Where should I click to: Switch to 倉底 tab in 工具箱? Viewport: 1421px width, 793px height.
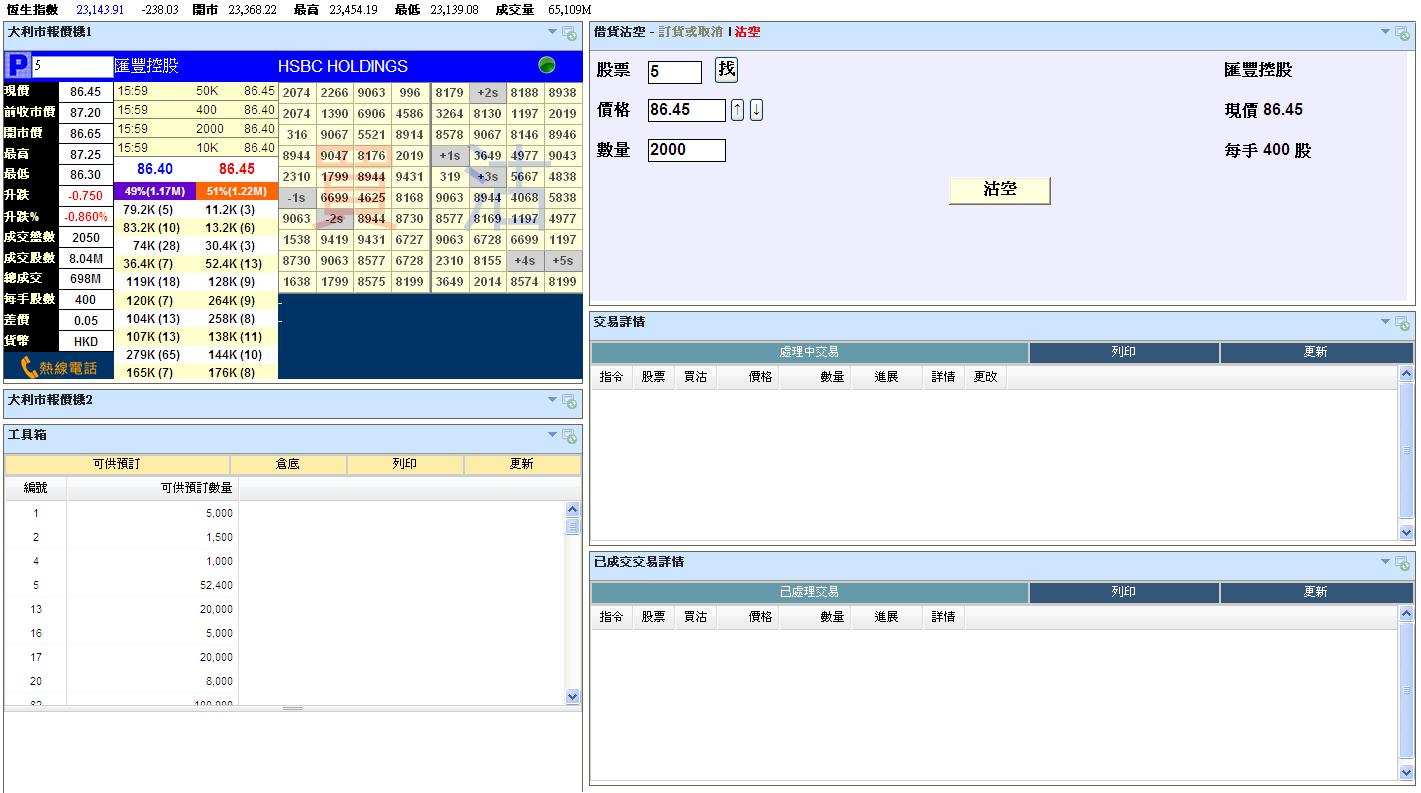pyautogui.click(x=288, y=465)
